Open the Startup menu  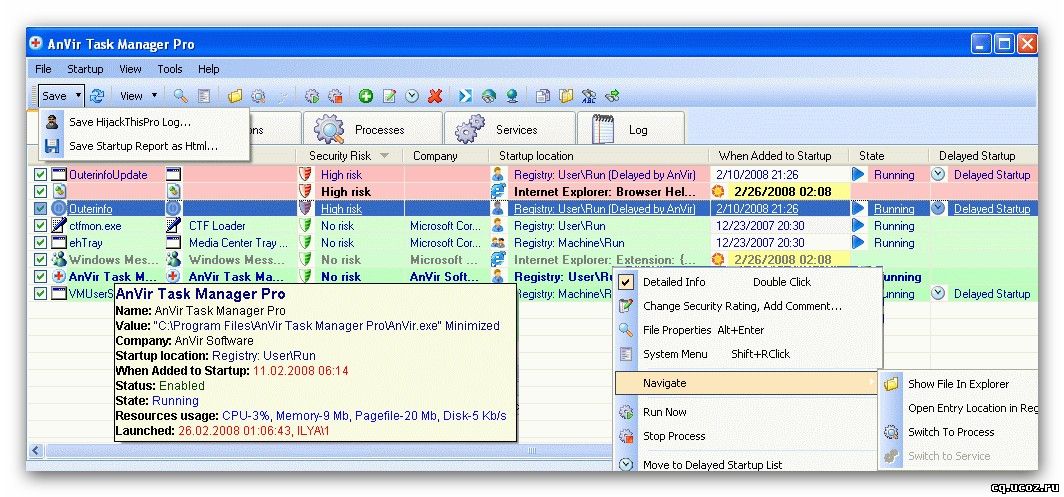(x=85, y=69)
